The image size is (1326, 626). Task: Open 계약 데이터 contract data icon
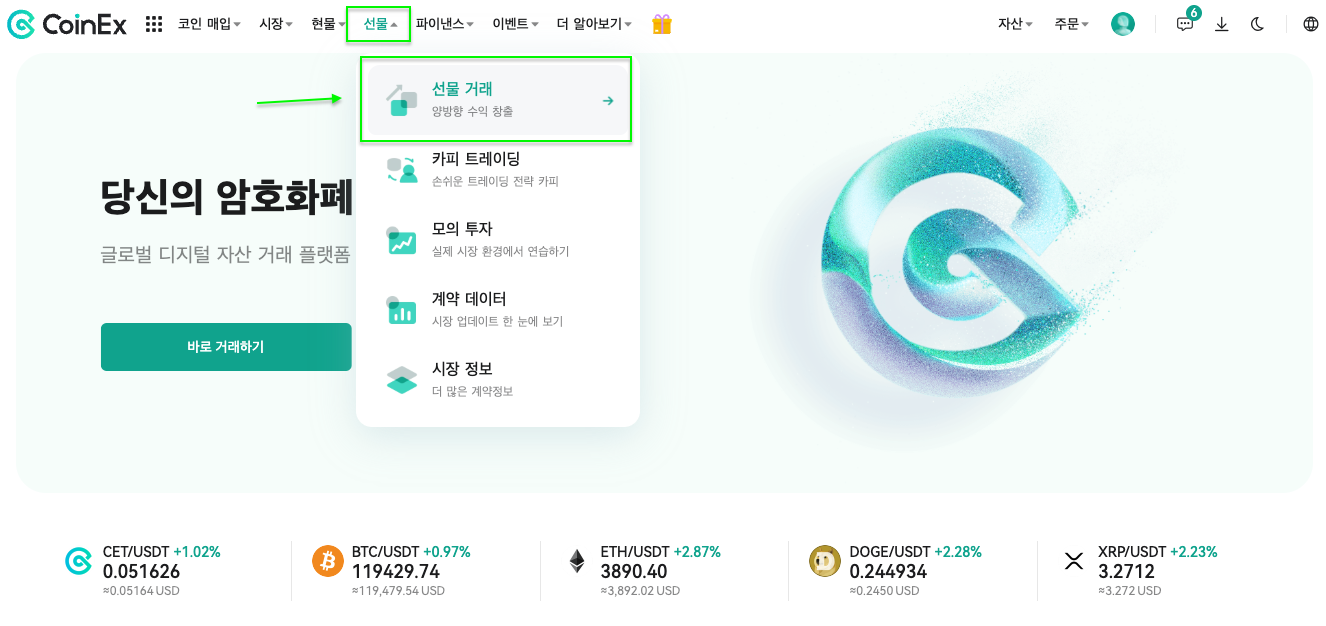[x=401, y=308]
